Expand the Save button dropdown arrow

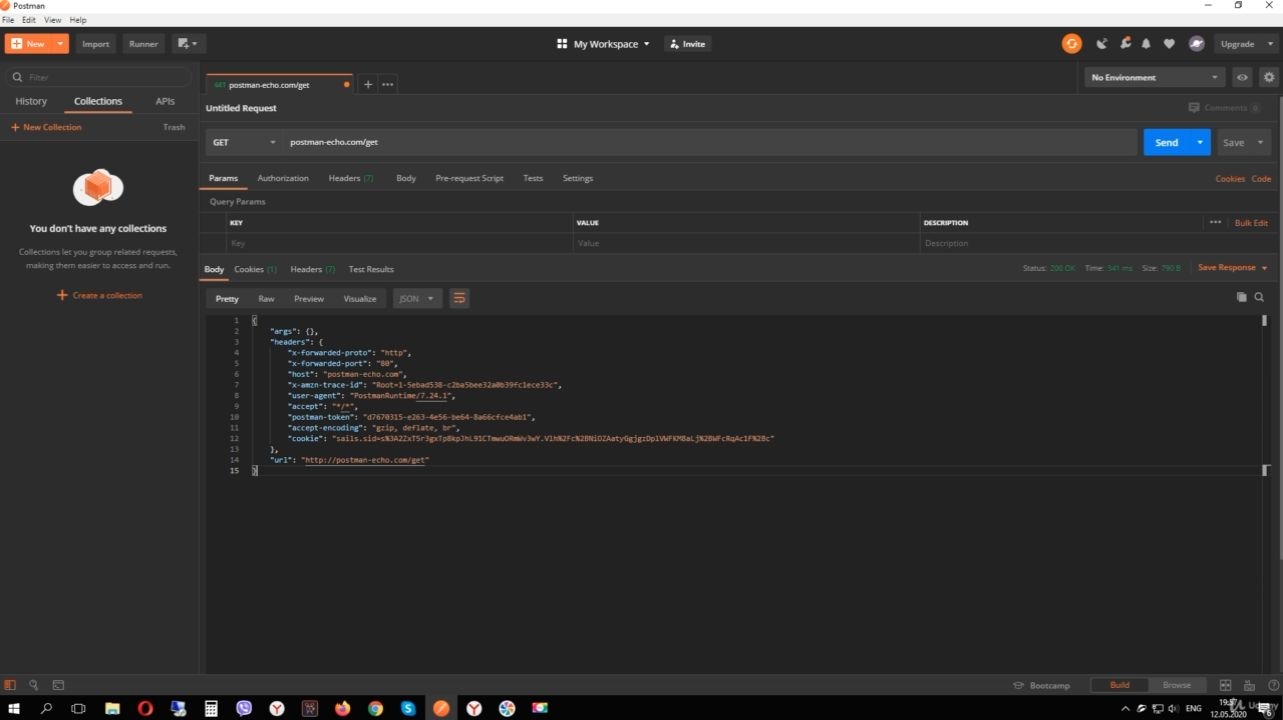1260,142
